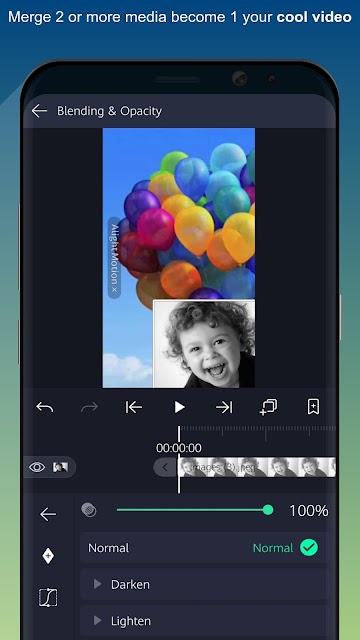Viewport: 360px width, 640px height.
Task: Toggle layer visibility eye icon
Action: [x=37, y=467]
